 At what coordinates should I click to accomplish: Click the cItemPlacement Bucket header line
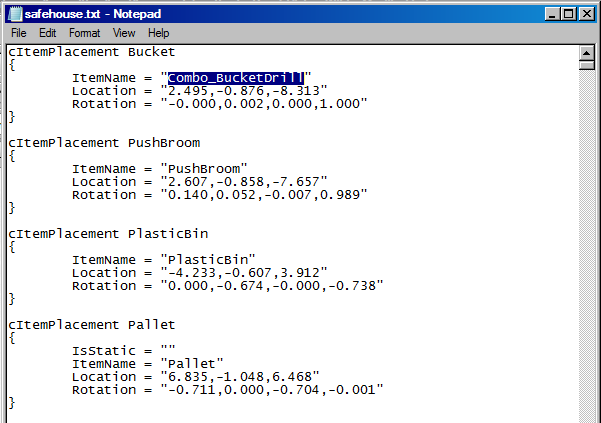point(92,52)
